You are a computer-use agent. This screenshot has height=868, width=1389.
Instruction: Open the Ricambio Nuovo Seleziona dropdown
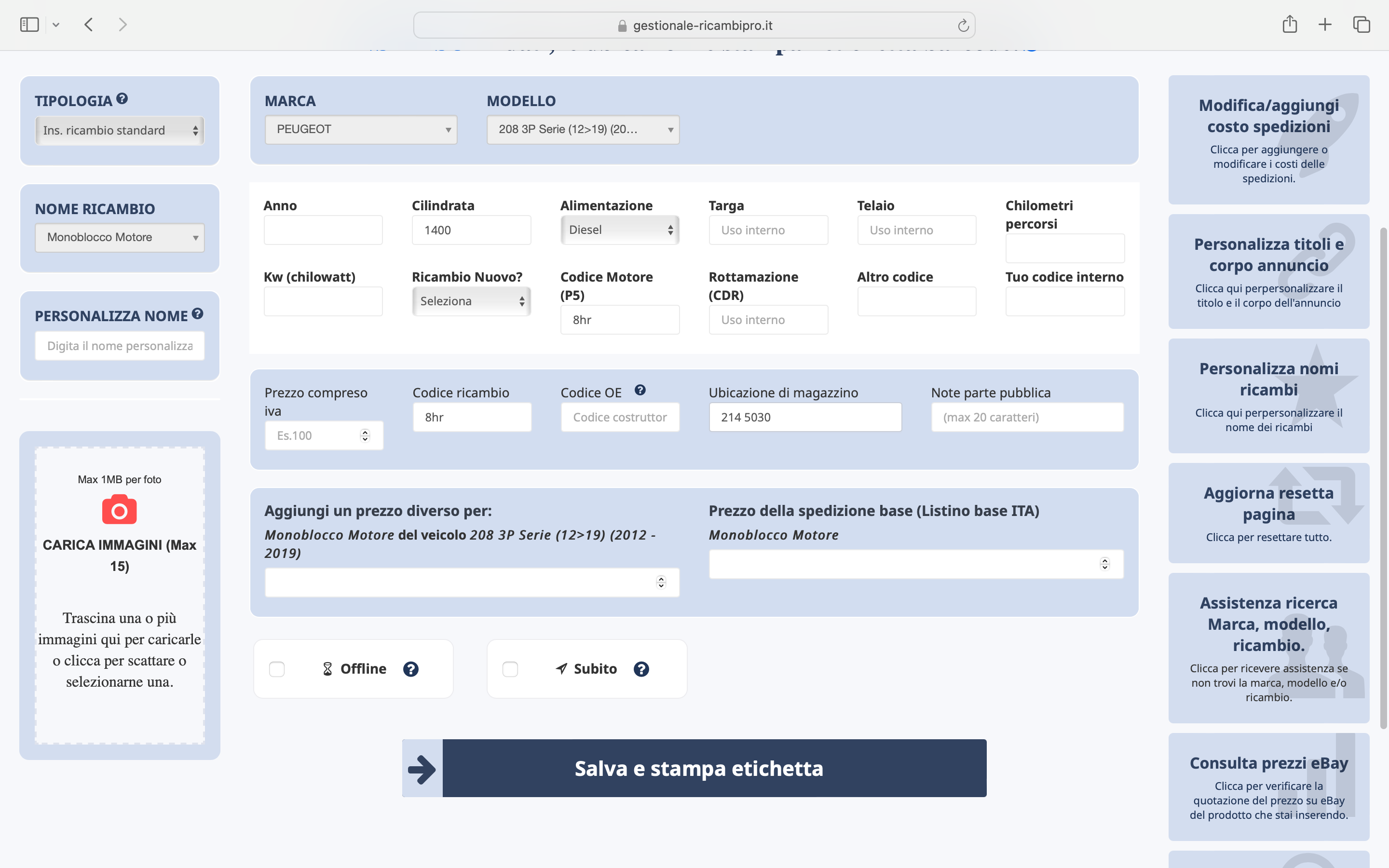click(x=471, y=301)
